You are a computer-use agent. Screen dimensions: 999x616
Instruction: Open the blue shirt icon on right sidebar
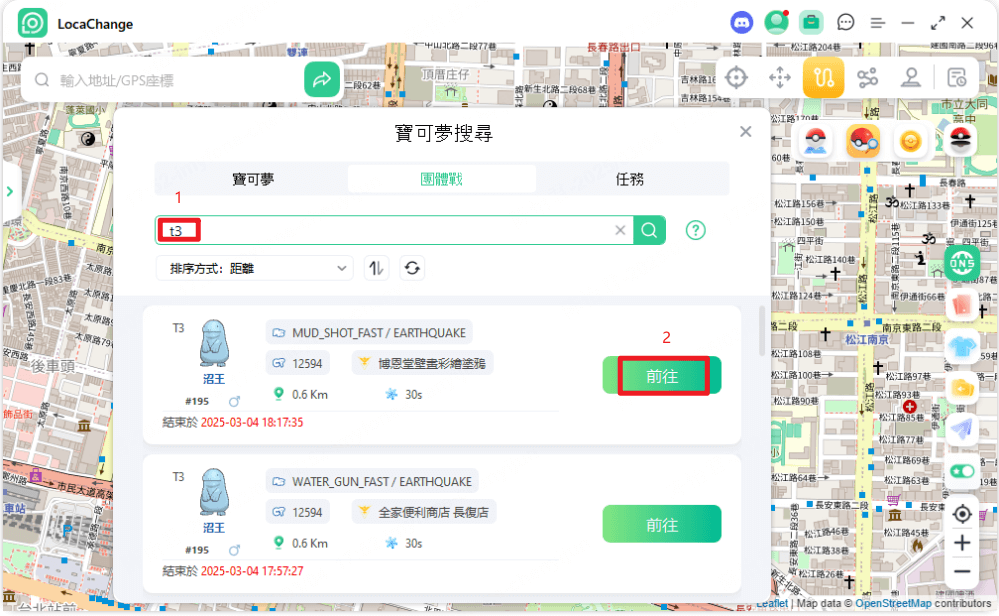coord(962,347)
